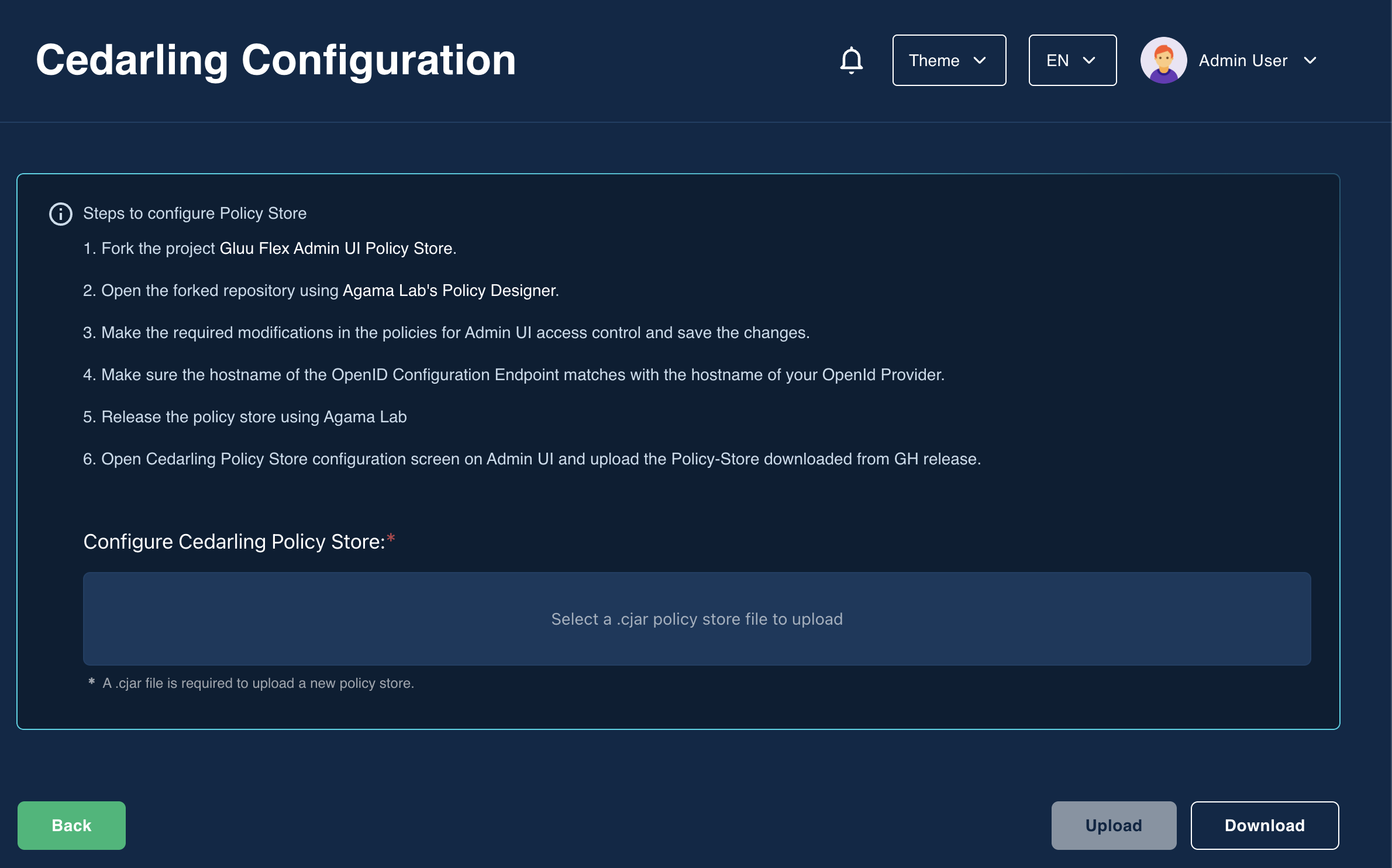Open the Theme dropdown
The width and height of the screenshot is (1392, 868).
coord(949,60)
